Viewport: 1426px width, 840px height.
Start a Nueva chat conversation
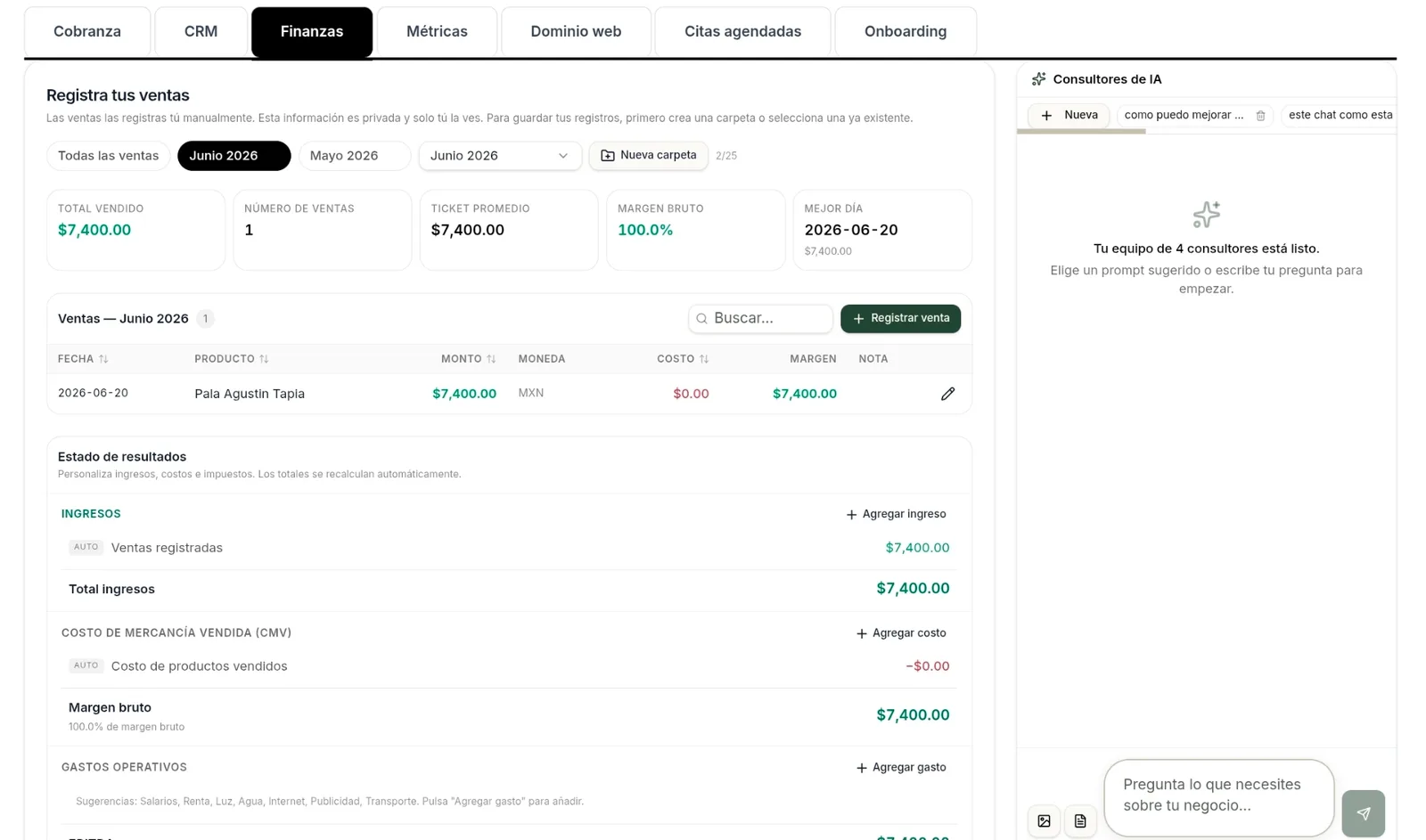click(x=1069, y=116)
